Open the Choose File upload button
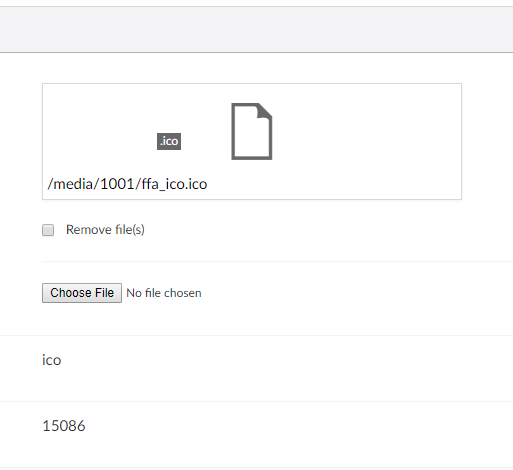The image size is (513, 470). point(82,293)
